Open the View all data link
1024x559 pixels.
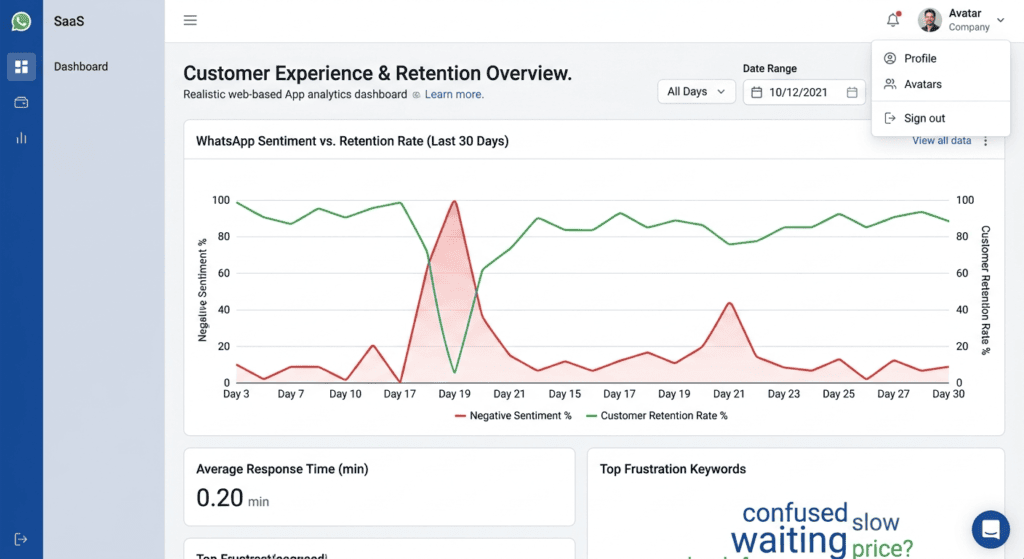pyautogui.click(x=941, y=140)
